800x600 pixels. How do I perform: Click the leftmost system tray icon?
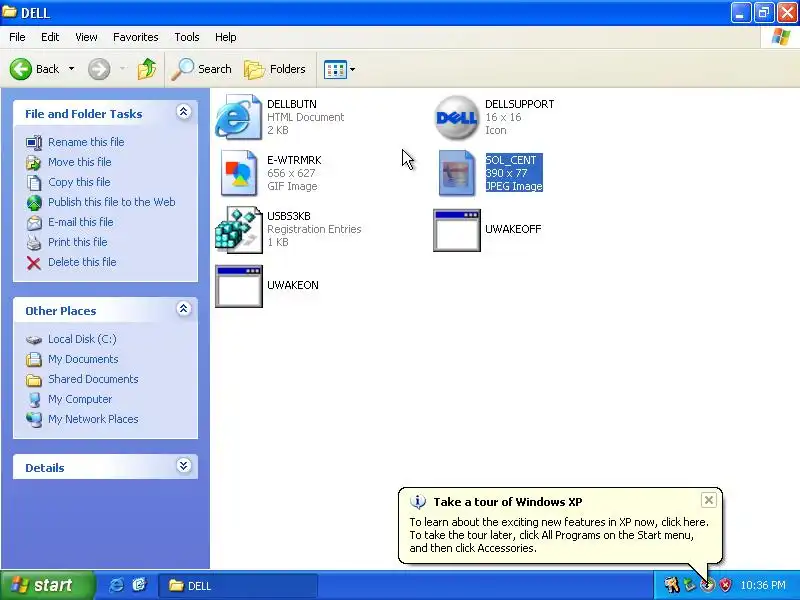[x=671, y=585]
